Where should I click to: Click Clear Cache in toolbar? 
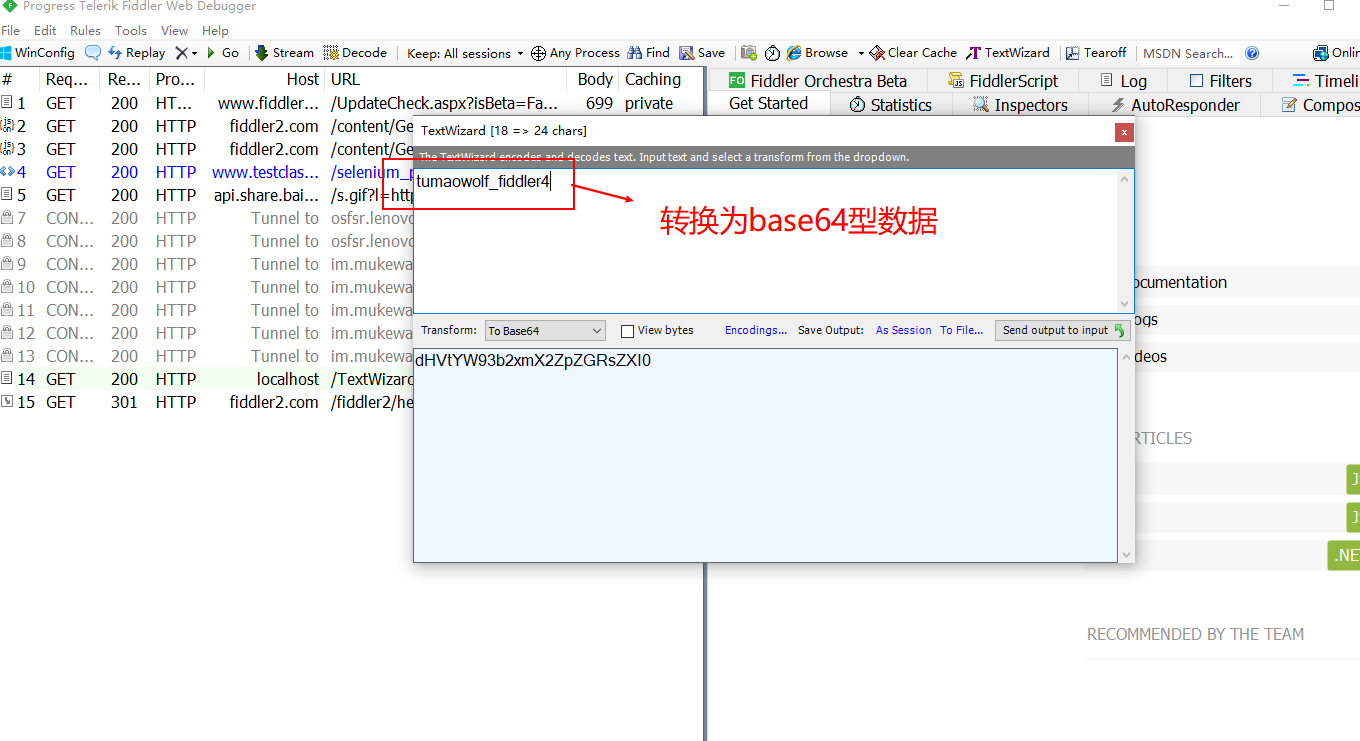tap(913, 53)
